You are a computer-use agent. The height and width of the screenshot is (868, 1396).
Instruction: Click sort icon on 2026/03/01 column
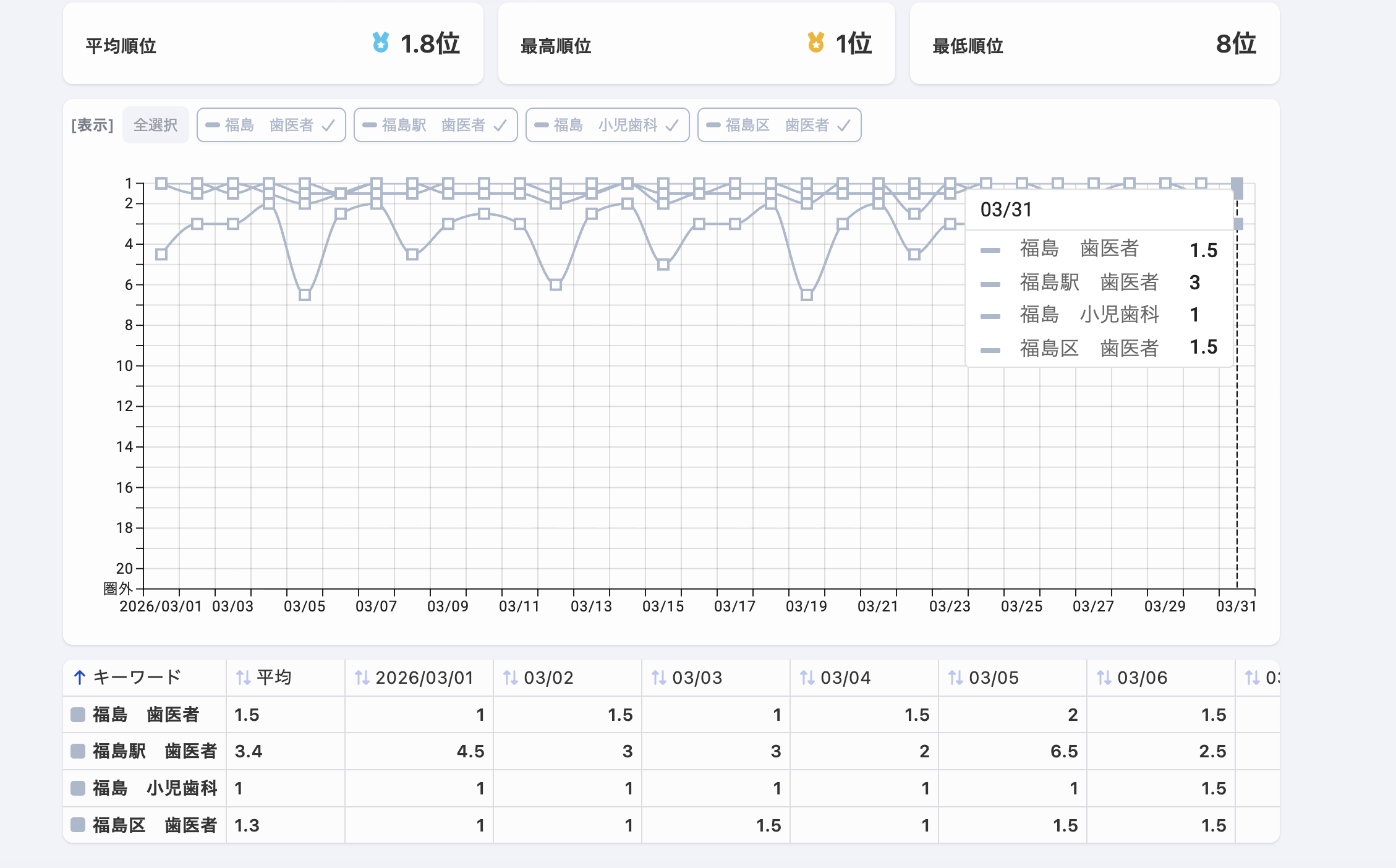click(x=362, y=678)
